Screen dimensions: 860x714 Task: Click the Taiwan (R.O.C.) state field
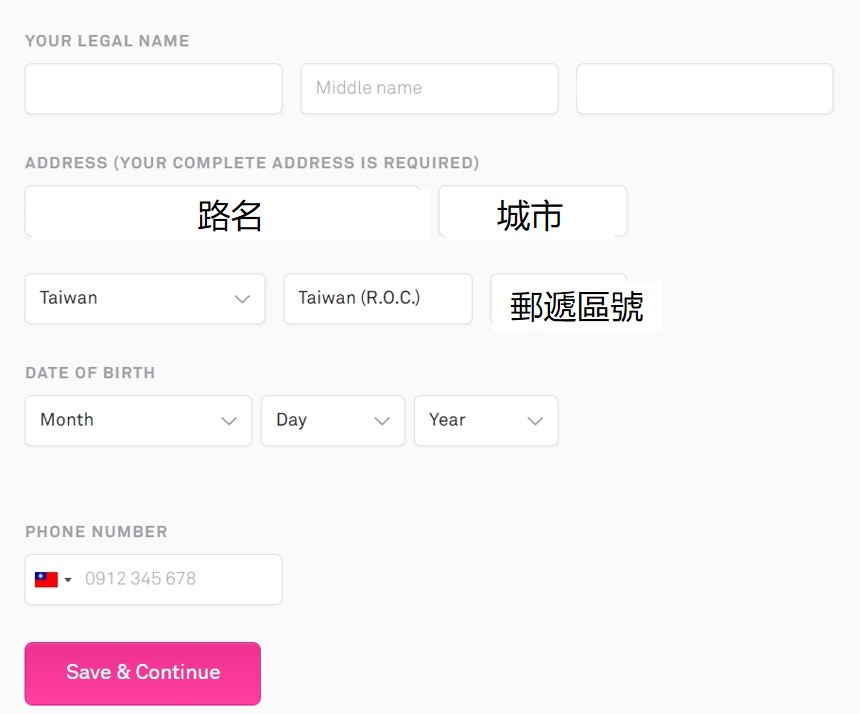(x=378, y=299)
